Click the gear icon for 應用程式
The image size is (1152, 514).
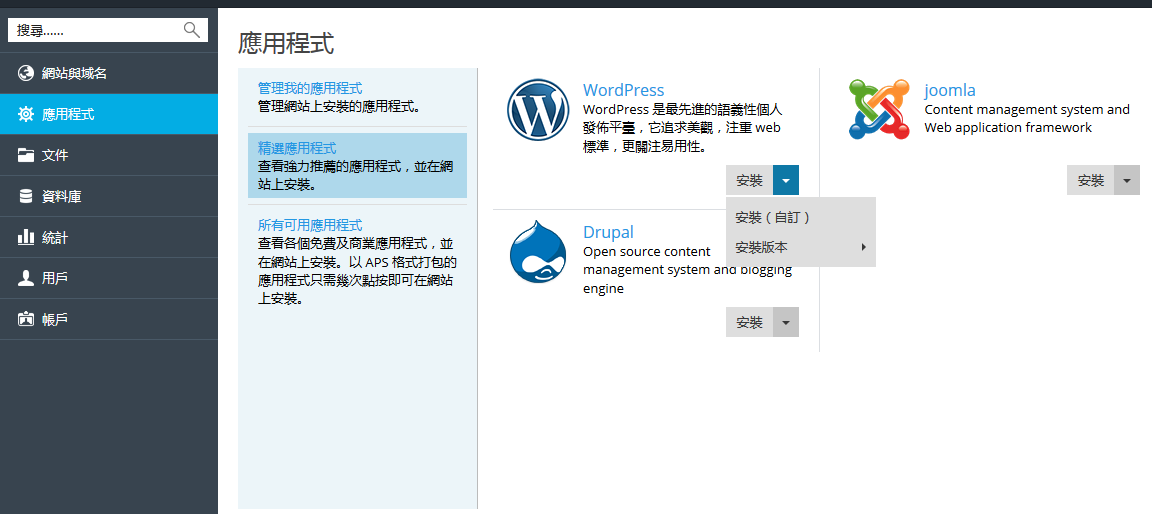pyautogui.click(x=26, y=114)
